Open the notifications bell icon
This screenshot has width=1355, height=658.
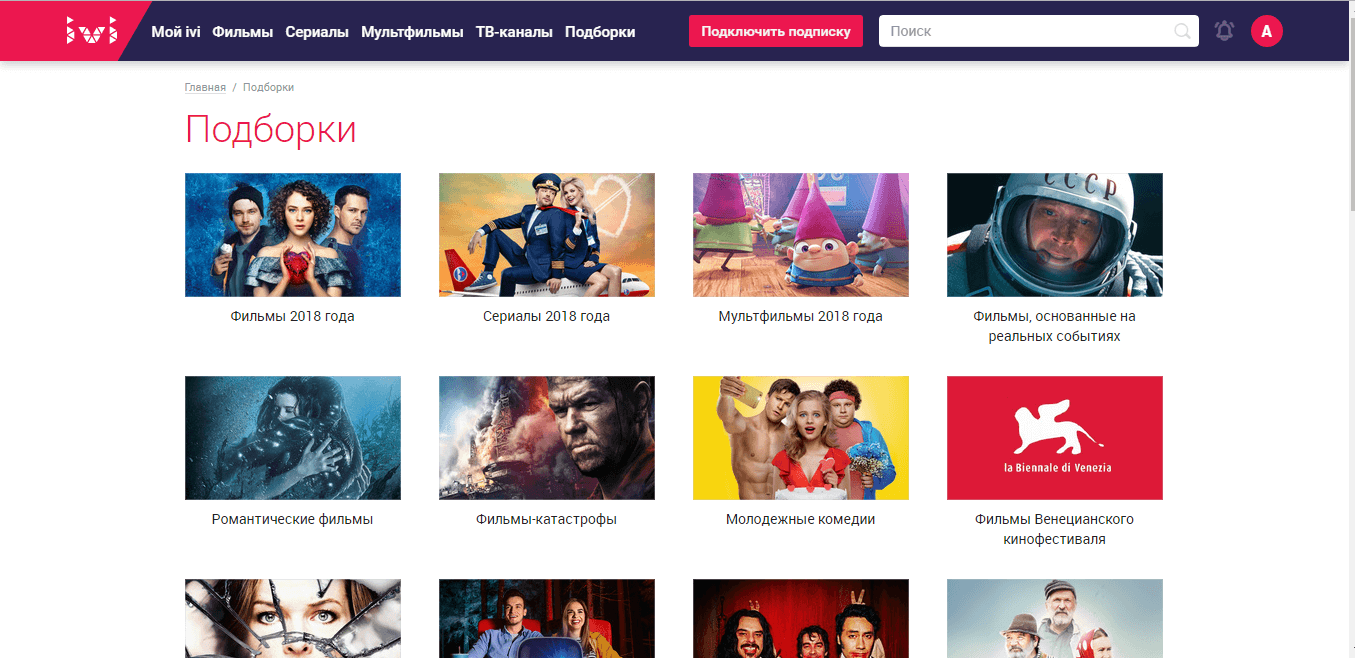[1224, 31]
